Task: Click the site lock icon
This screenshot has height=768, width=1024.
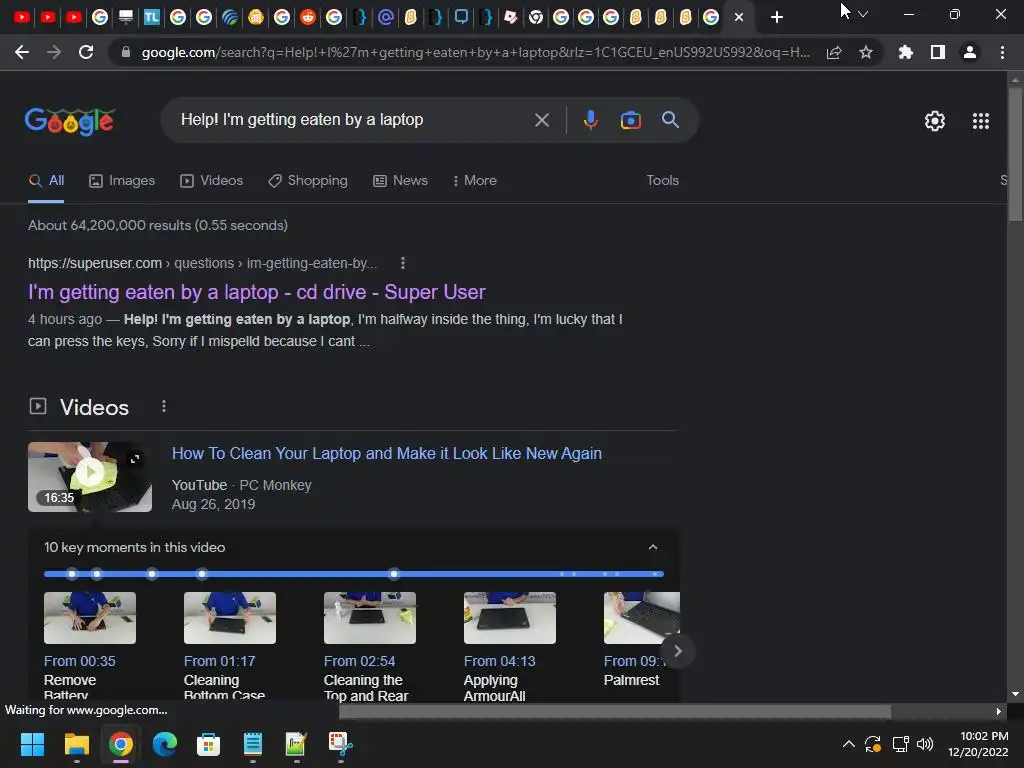Action: coord(126,52)
